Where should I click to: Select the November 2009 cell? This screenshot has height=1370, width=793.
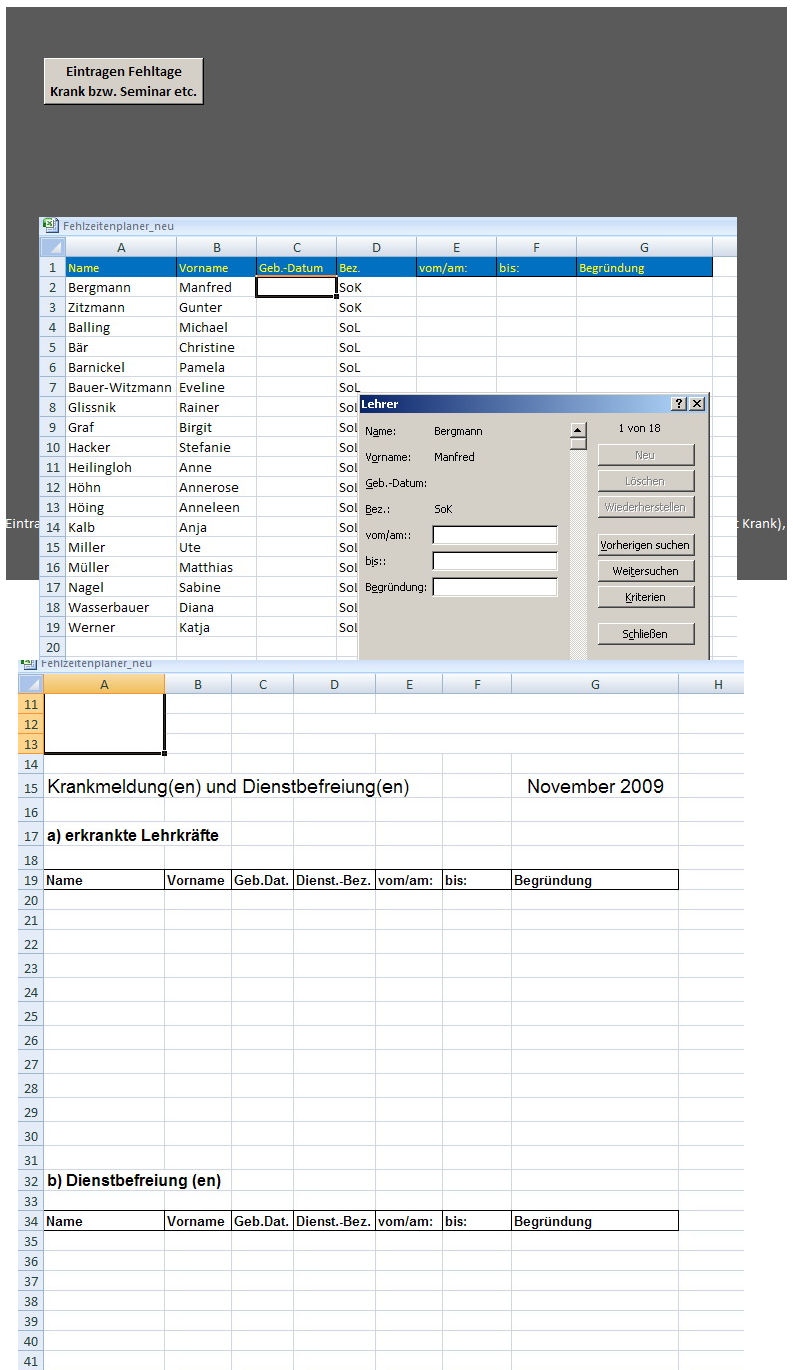595,786
